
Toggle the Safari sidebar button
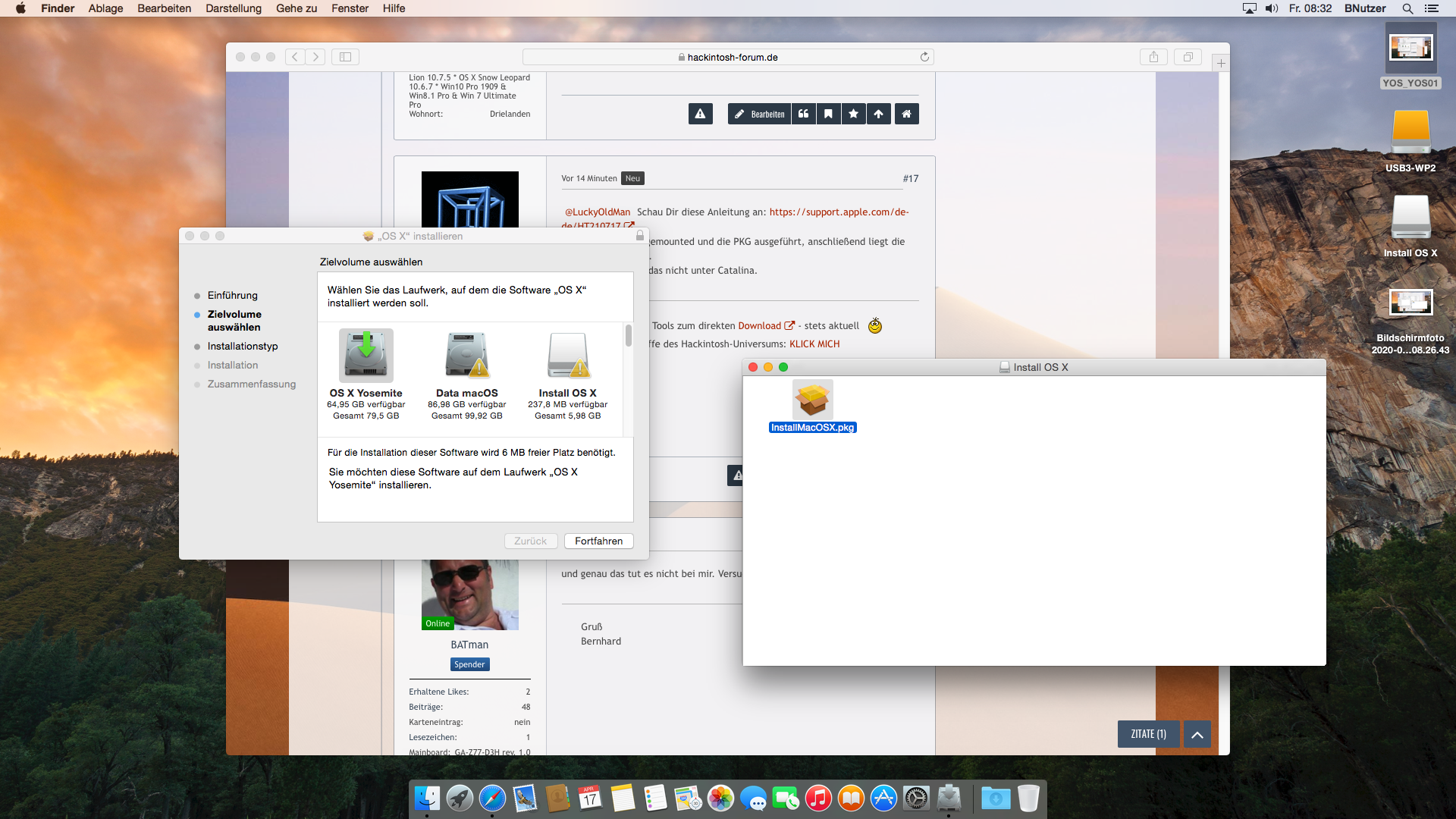(x=345, y=57)
